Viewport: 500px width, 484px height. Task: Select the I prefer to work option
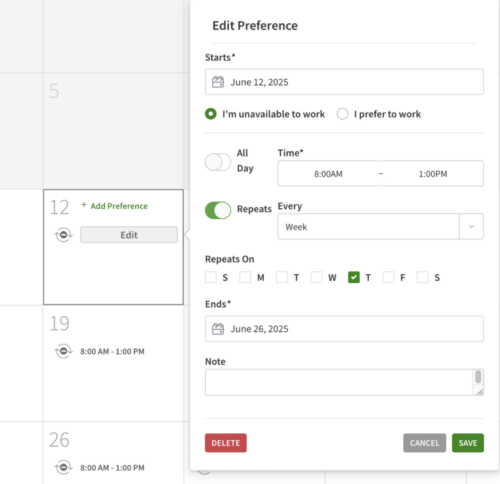(343, 114)
